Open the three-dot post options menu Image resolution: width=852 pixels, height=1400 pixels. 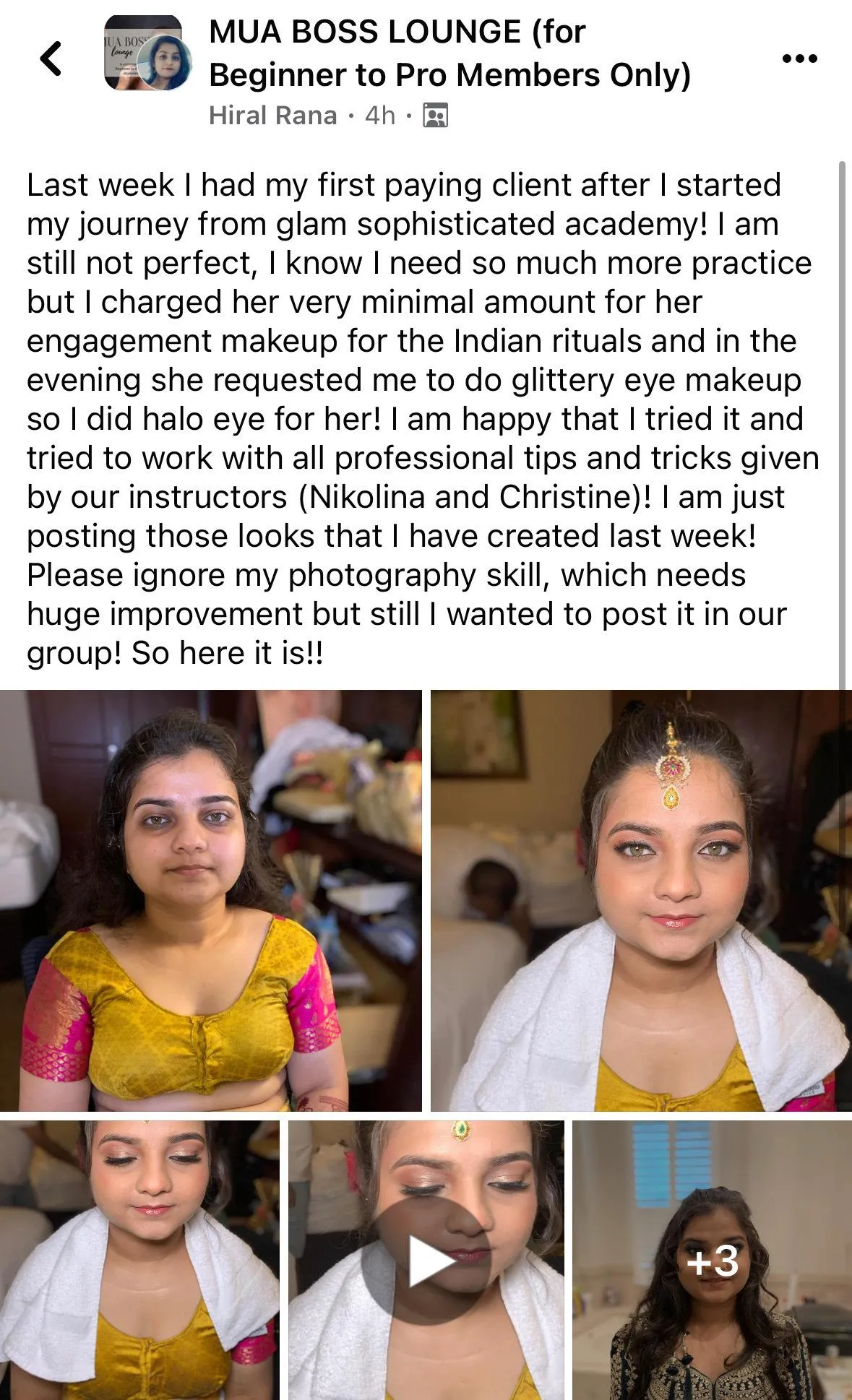point(799,59)
